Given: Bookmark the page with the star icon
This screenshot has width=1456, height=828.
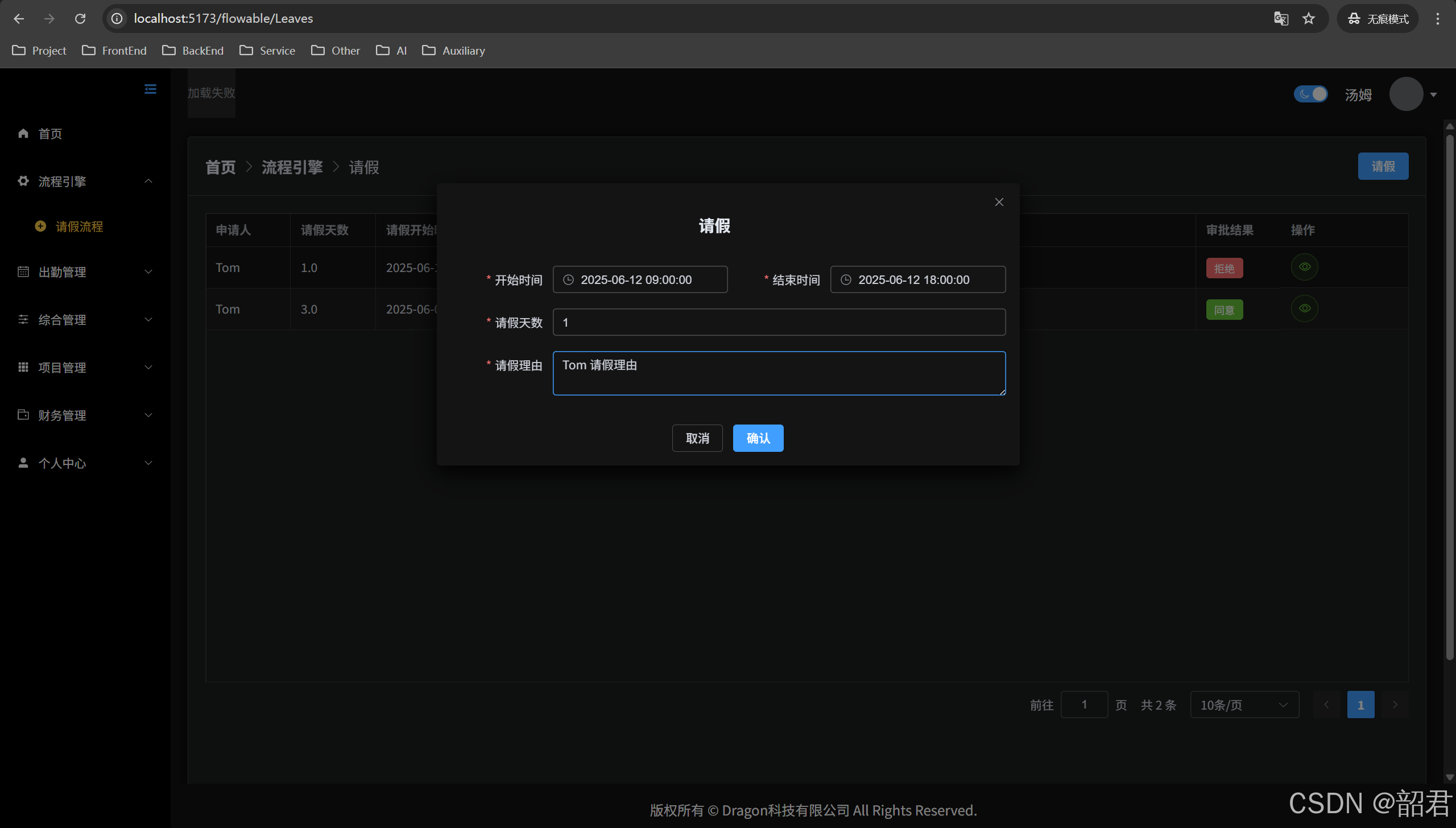Looking at the screenshot, I should point(1309,19).
